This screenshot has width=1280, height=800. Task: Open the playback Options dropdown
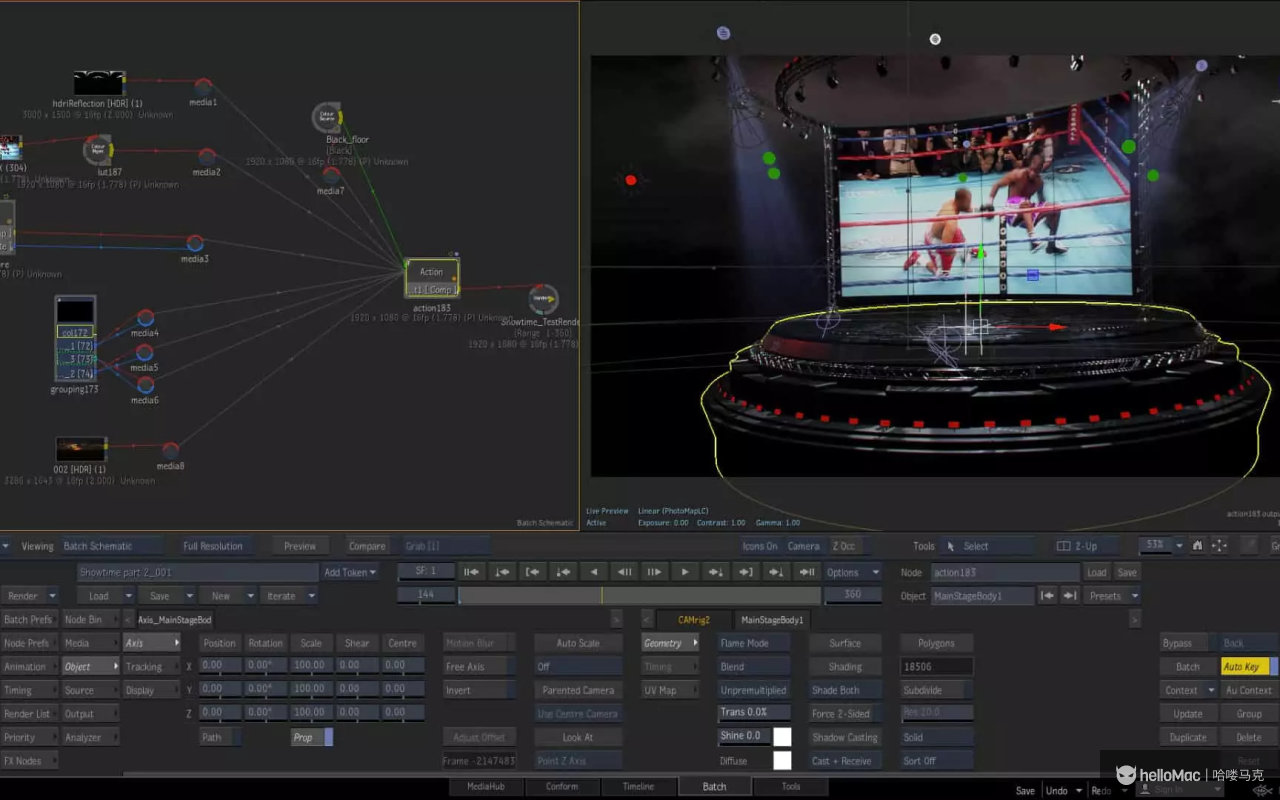852,572
